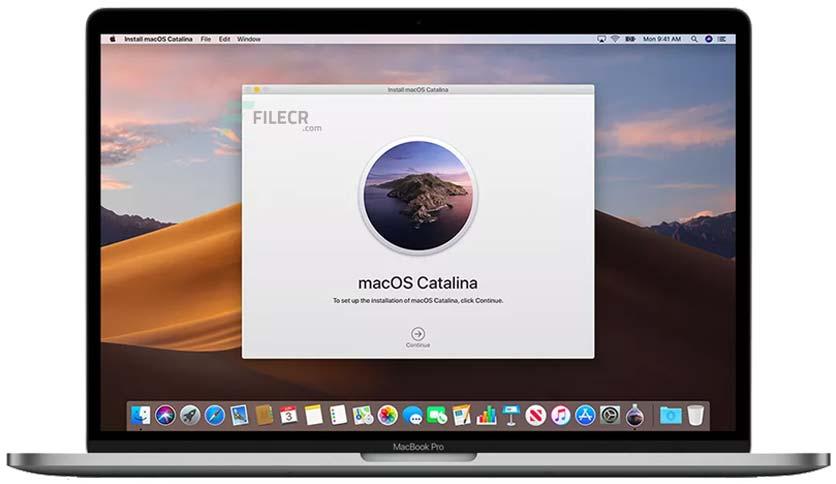
Task: Open Keynote podium icon in Dock
Action: click(x=511, y=415)
